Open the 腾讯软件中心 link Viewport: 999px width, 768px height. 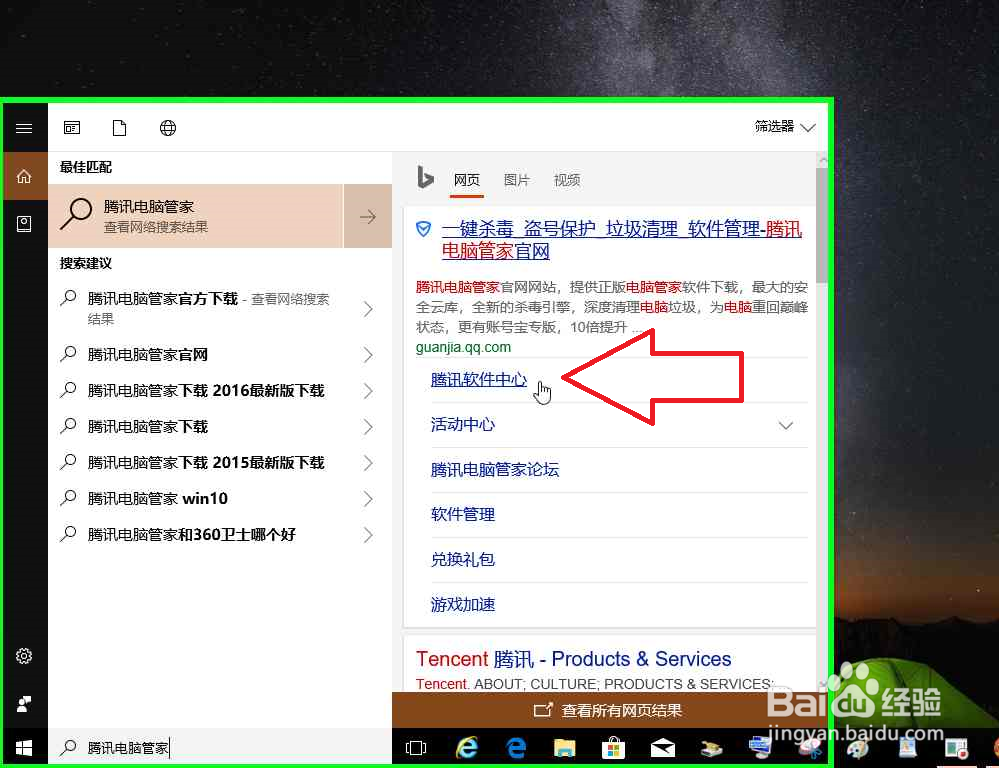479,379
